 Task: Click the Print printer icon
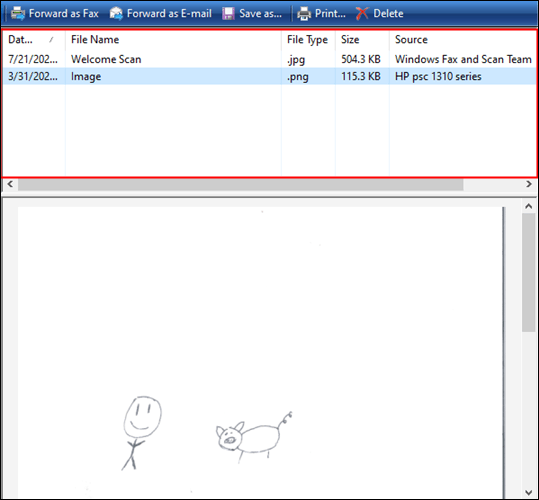click(304, 14)
